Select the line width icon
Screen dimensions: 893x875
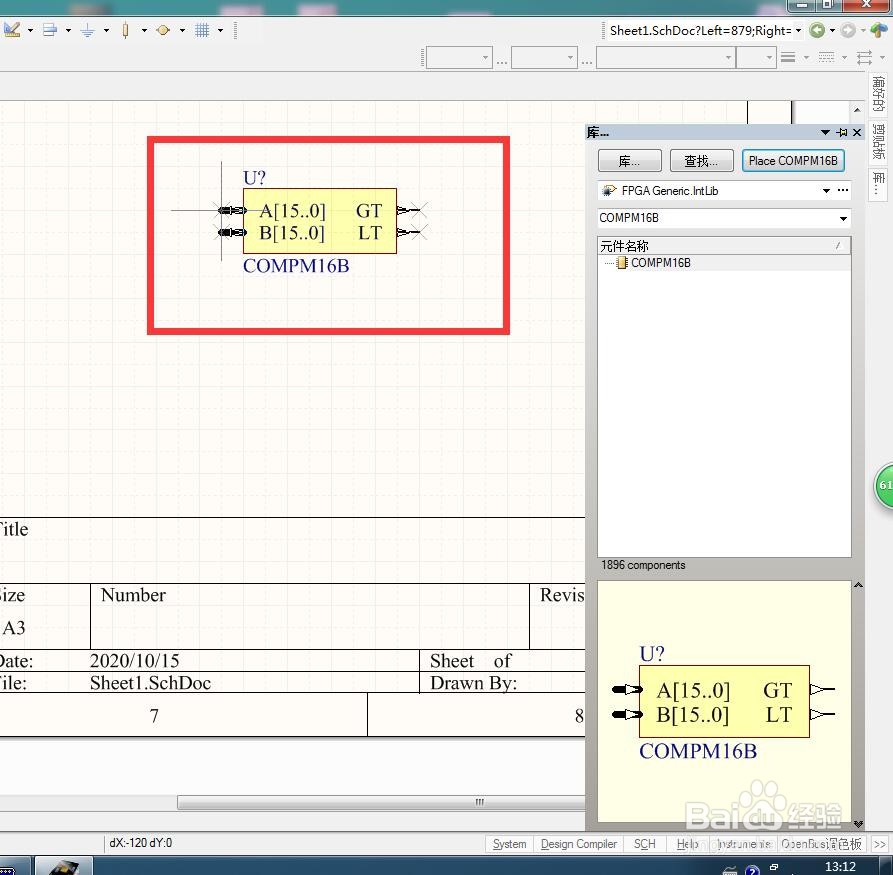pyautogui.click(x=788, y=57)
